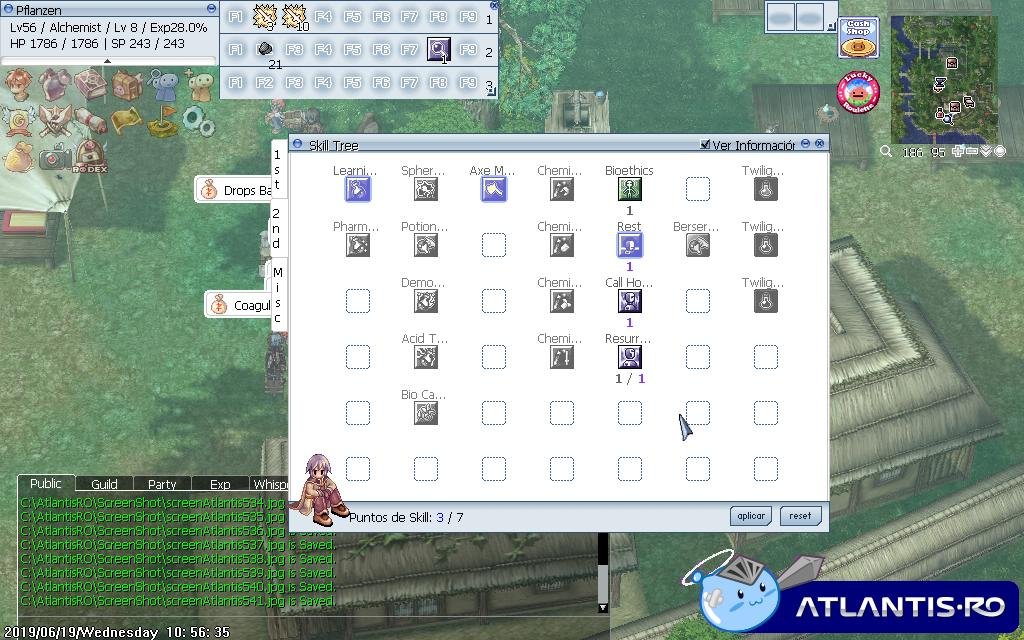
Task: Use the purple magnifier skill in hotkey row 2
Action: (x=439, y=50)
